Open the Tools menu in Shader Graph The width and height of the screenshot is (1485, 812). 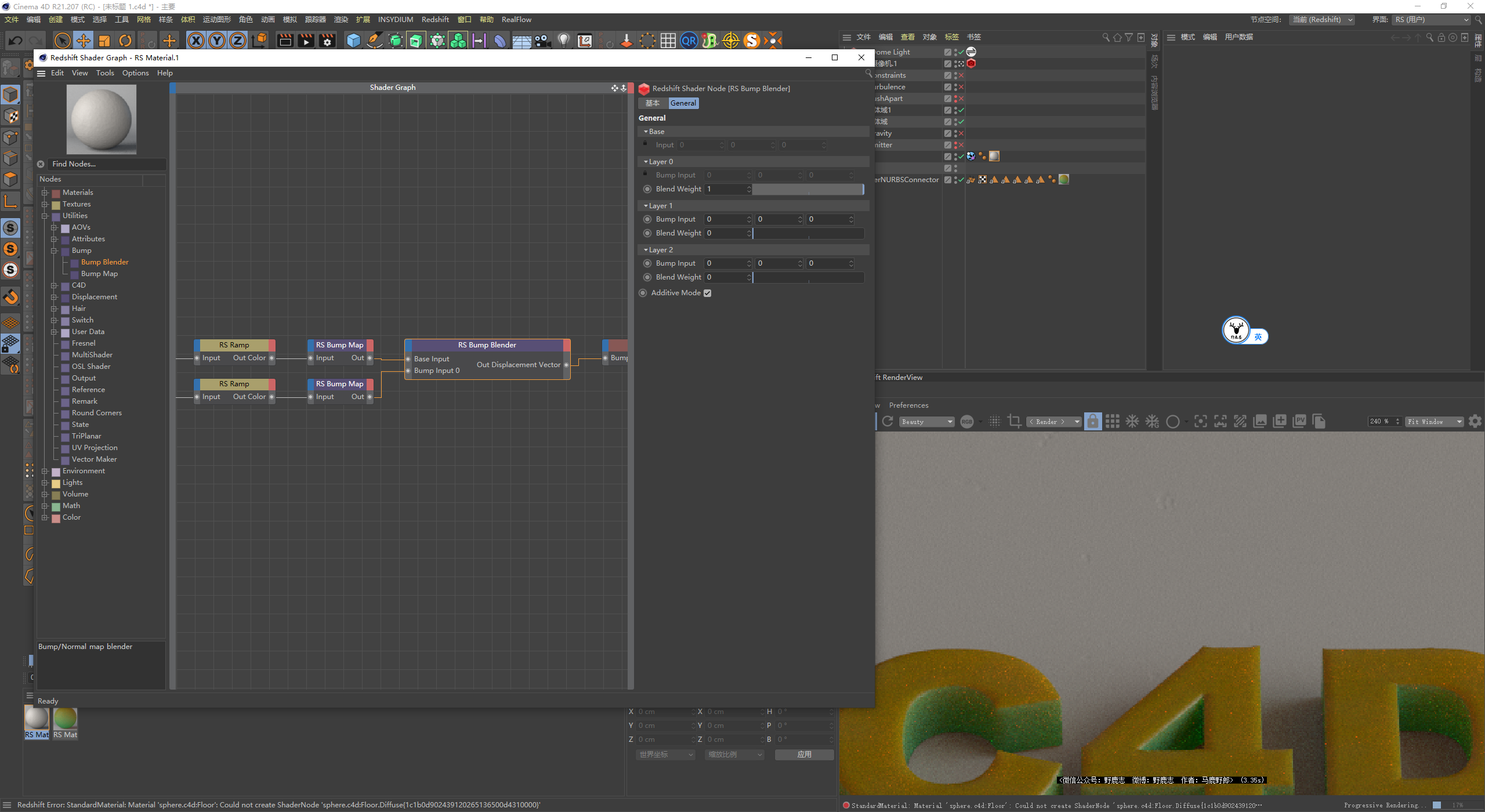[x=105, y=73]
